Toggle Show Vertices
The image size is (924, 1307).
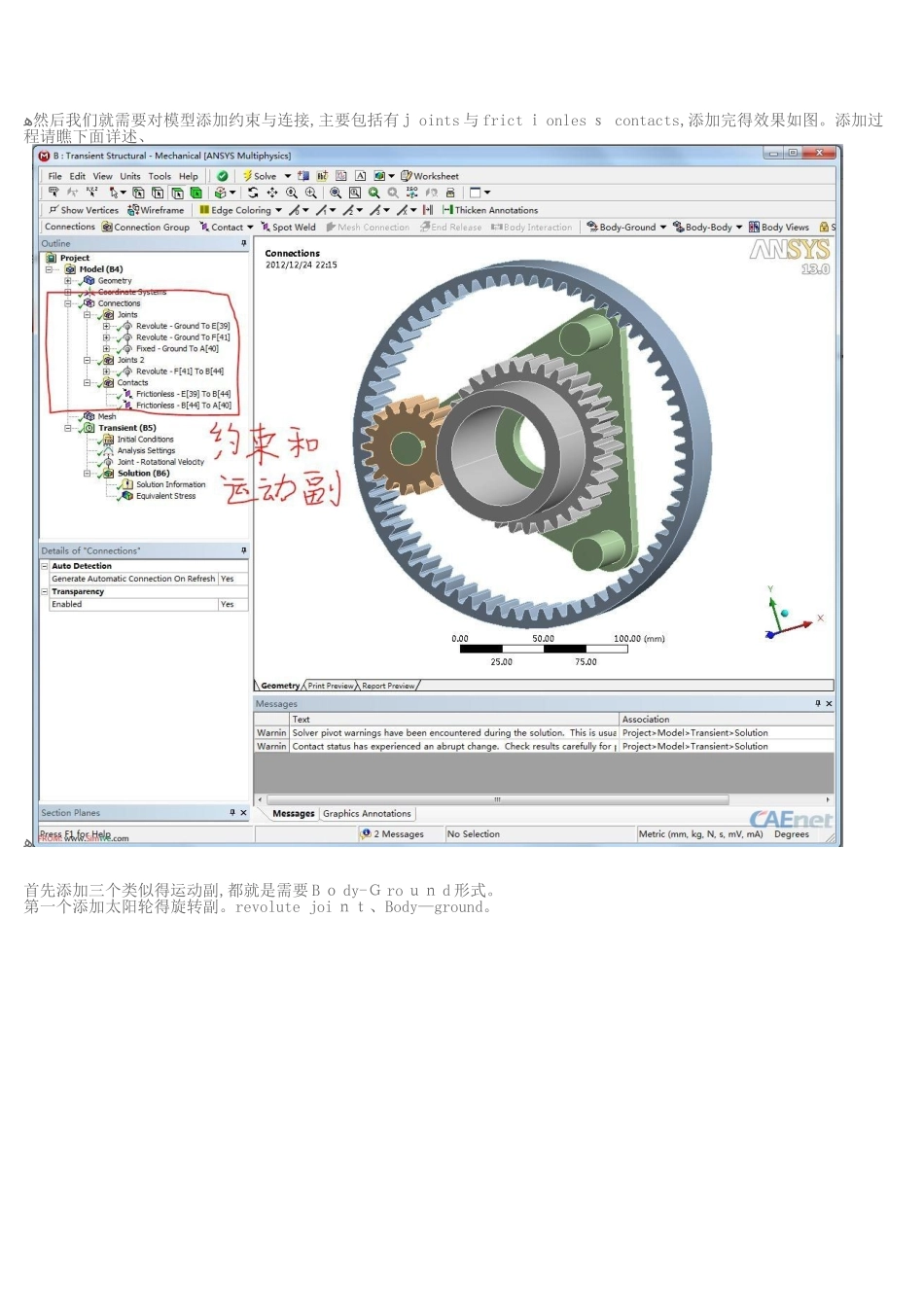84,210
